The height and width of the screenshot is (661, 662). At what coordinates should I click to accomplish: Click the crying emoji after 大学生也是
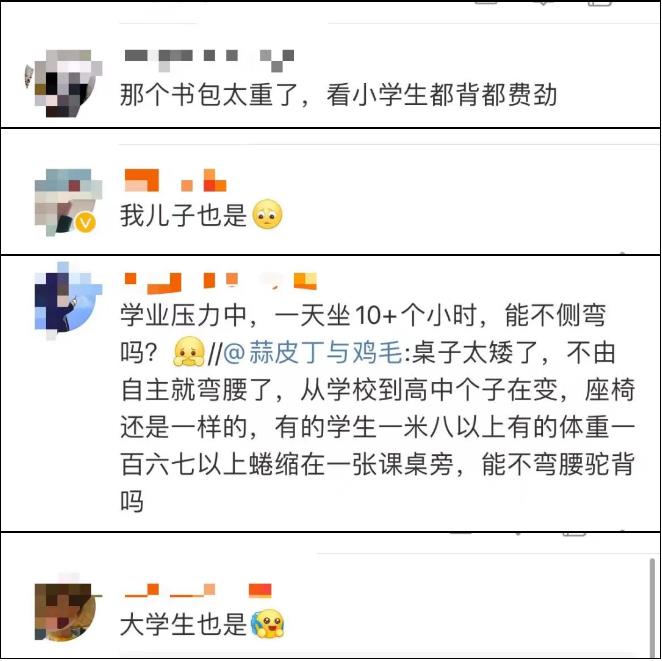click(x=267, y=623)
